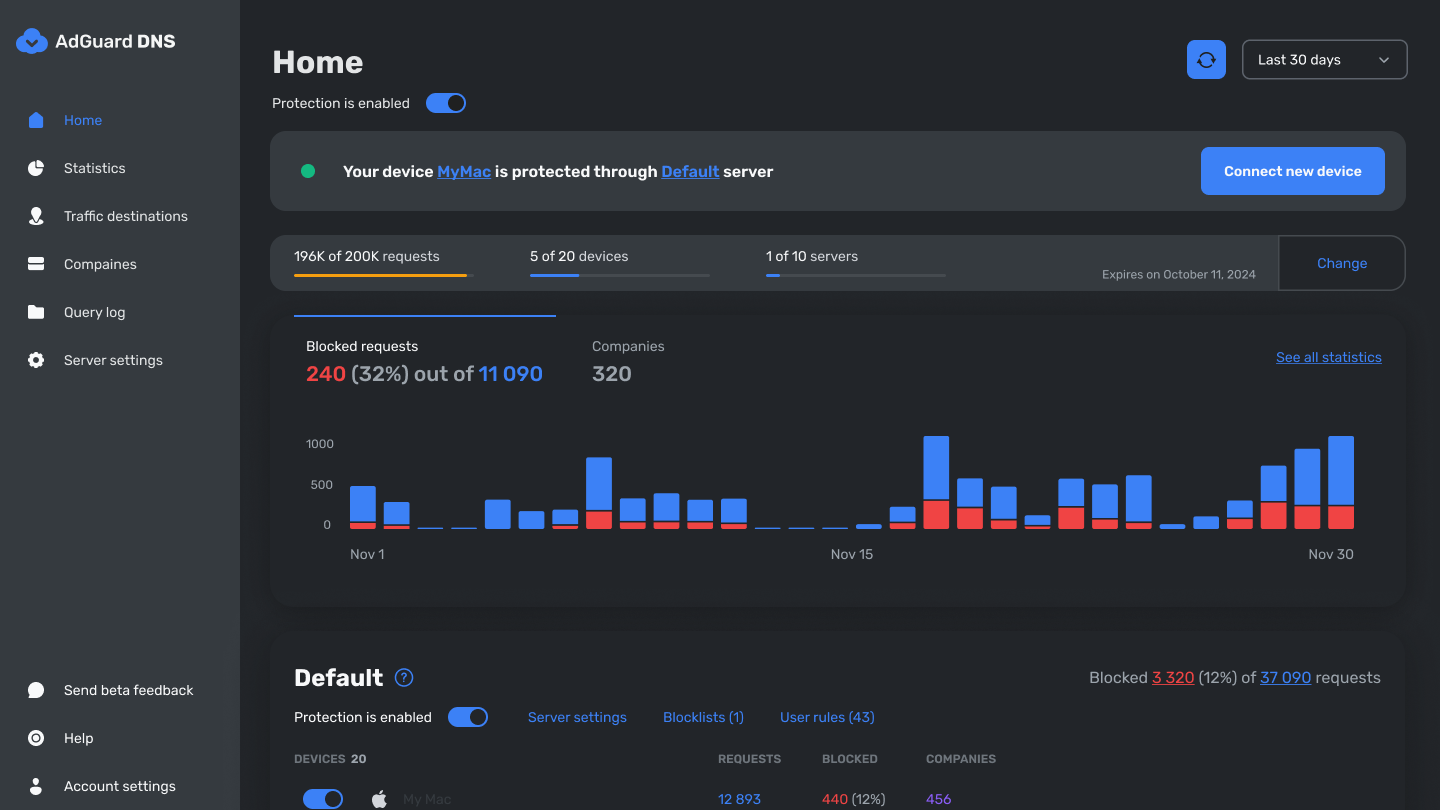The height and width of the screenshot is (810, 1440).
Task: Open the help tooltip next to Default
Action: 403,677
